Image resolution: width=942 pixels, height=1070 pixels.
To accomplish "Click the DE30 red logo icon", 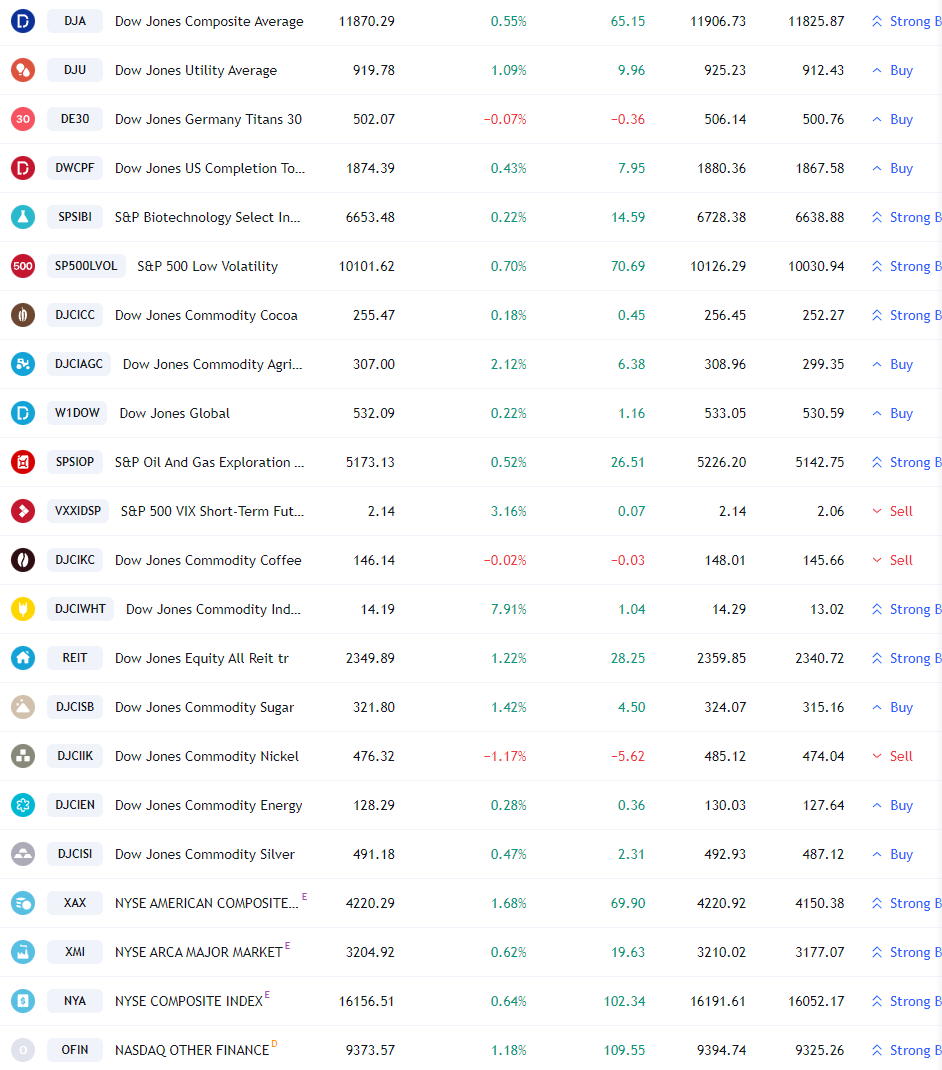I will 23,119.
